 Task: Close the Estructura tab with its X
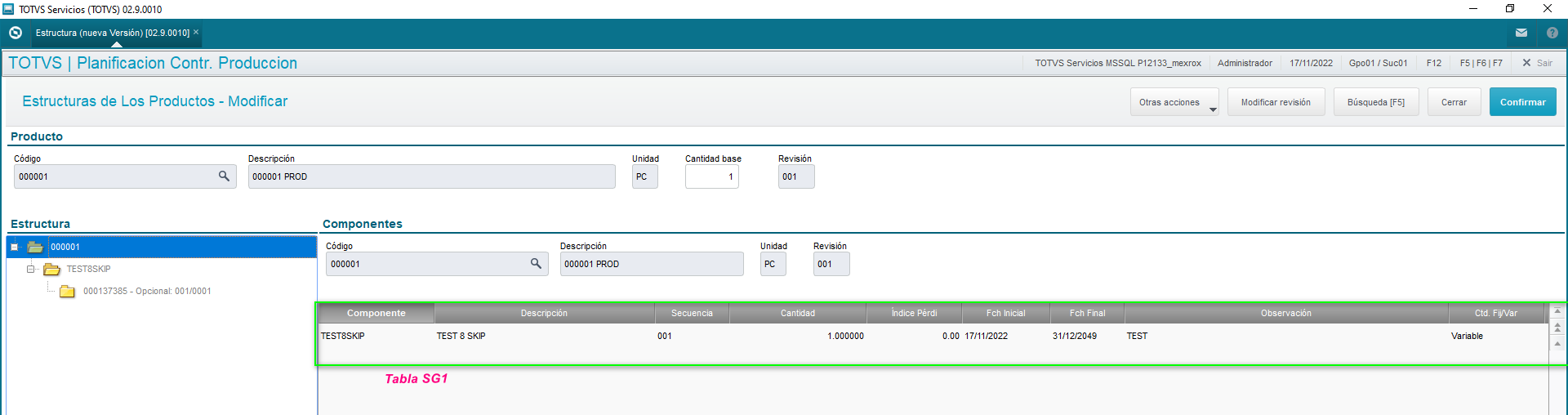[196, 32]
